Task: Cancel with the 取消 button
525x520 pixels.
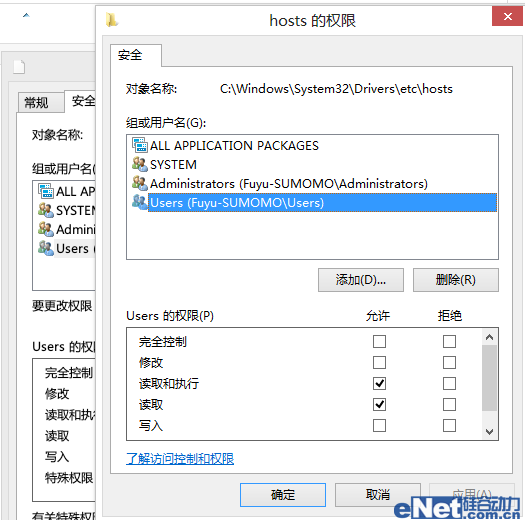Action: pos(378,495)
